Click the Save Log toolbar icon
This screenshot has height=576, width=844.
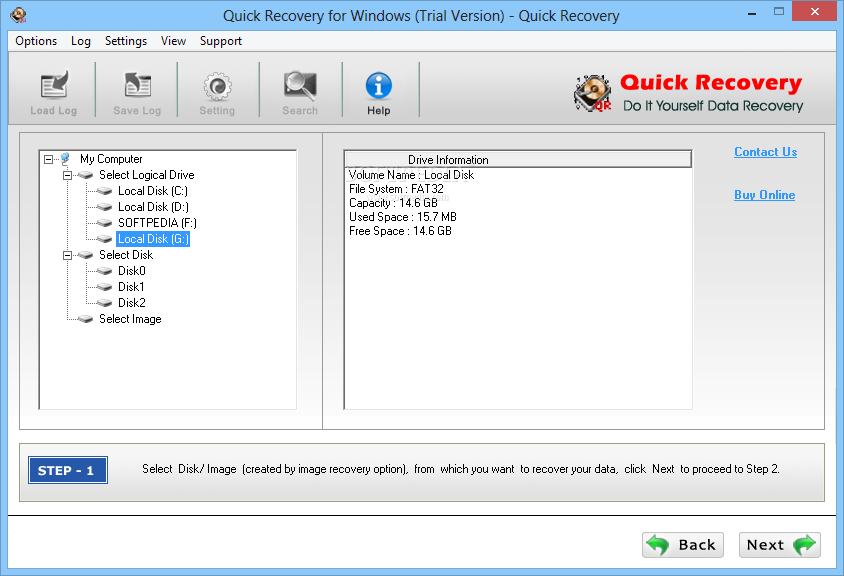(x=137, y=85)
